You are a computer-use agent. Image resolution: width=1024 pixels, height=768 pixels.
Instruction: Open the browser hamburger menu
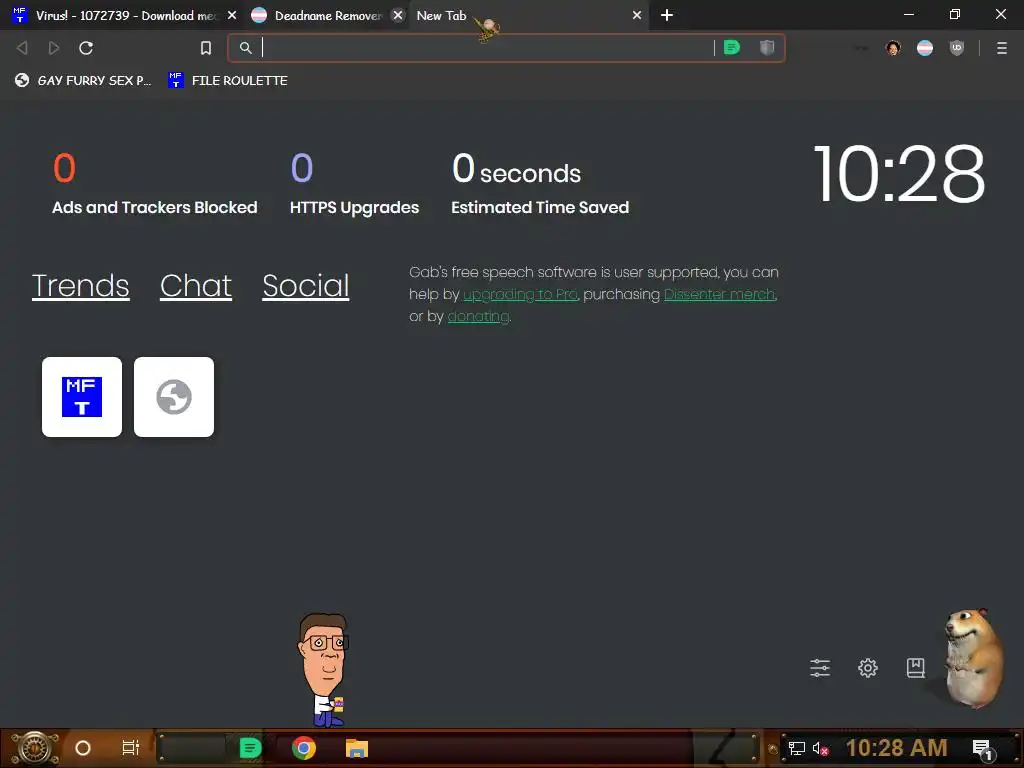(x=1002, y=48)
